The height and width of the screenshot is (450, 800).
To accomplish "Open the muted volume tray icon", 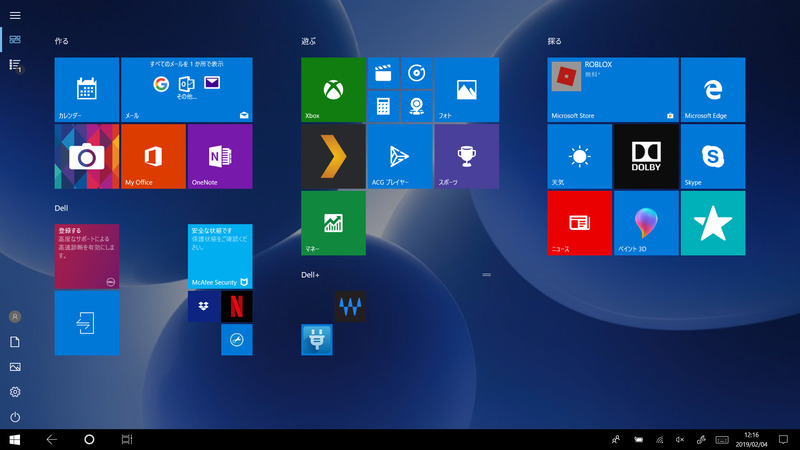I will [680, 439].
